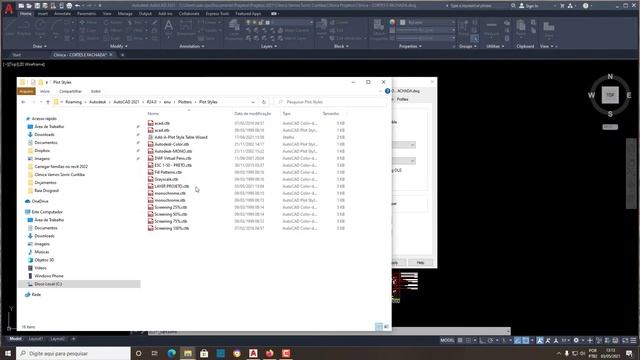Open File Explorer help icon

(387, 91)
